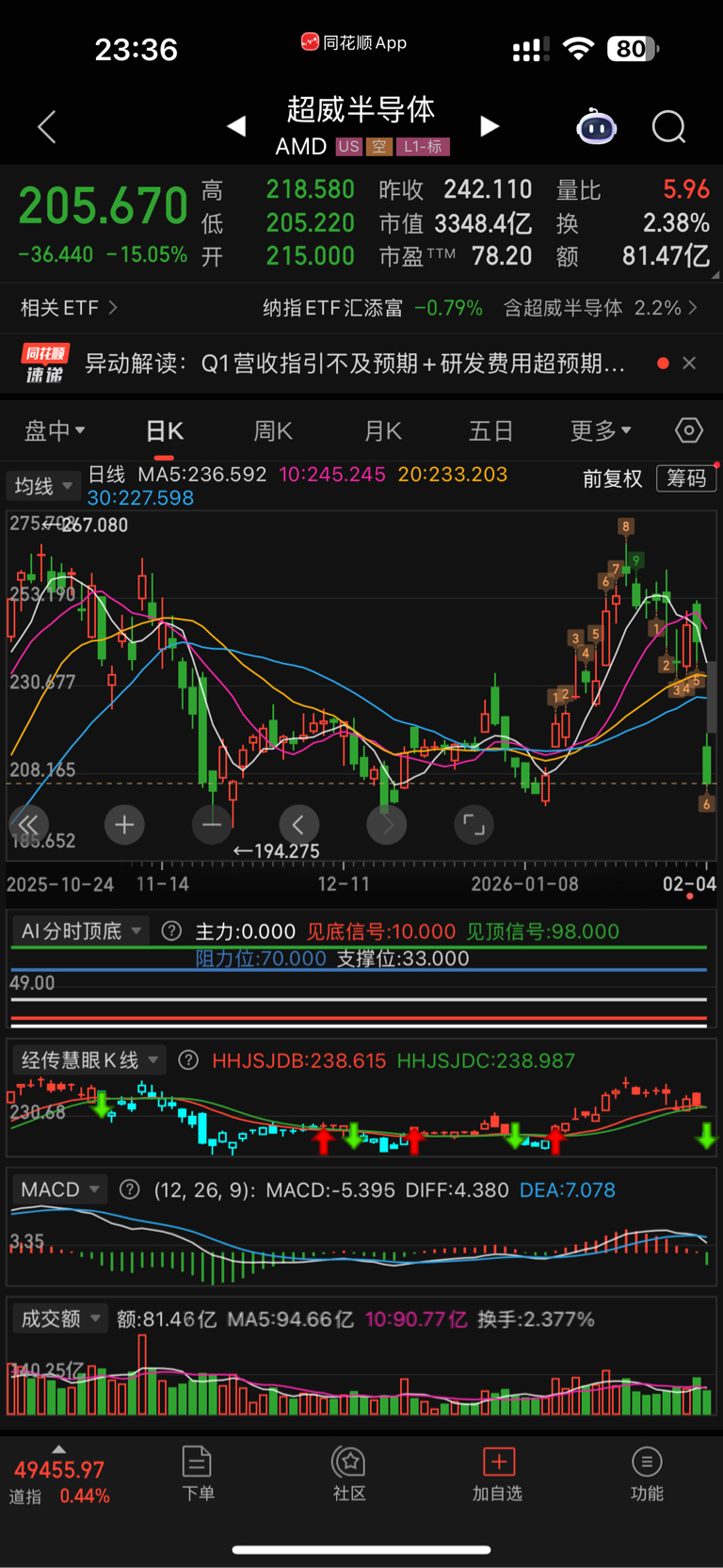Tap the 昨收 242.110 value
723x1568 pixels.
point(456,189)
